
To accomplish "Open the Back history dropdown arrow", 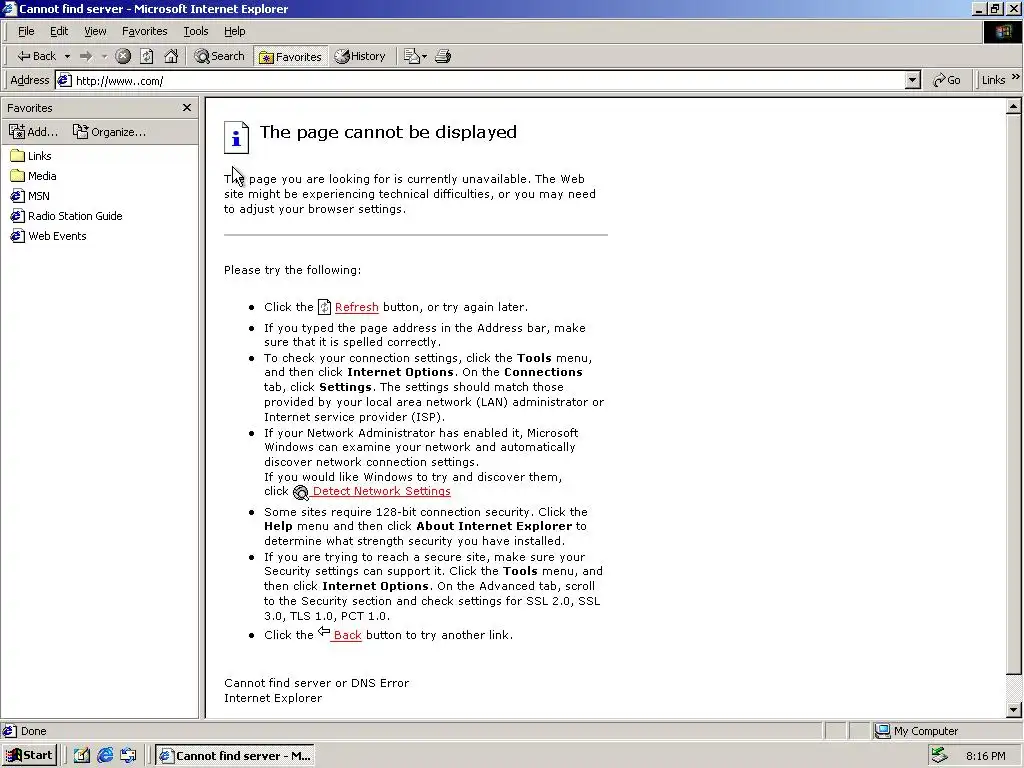I will click(67, 56).
